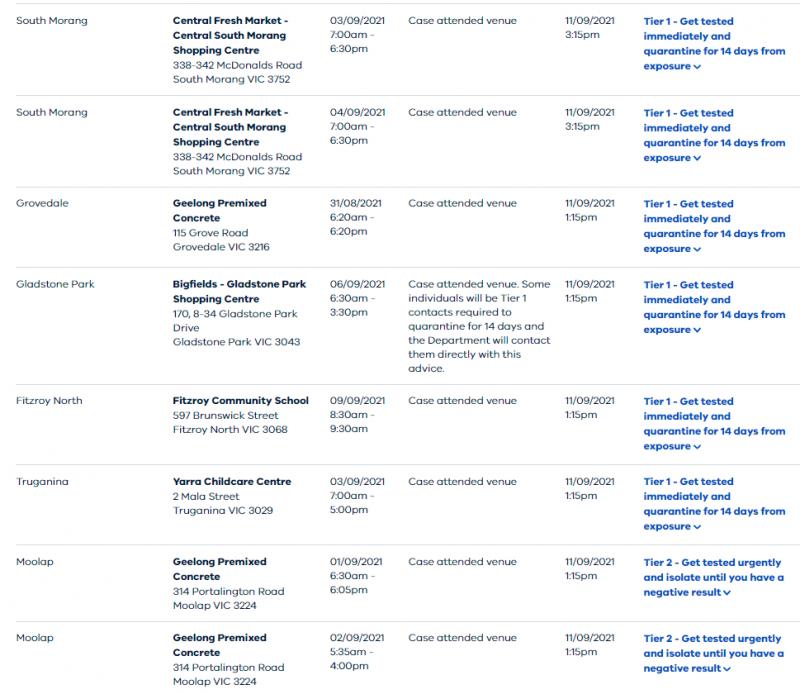The image size is (800, 694).
Task: Click chevron beside Gladstone Park Tier 1 exposure
Action: click(x=697, y=331)
